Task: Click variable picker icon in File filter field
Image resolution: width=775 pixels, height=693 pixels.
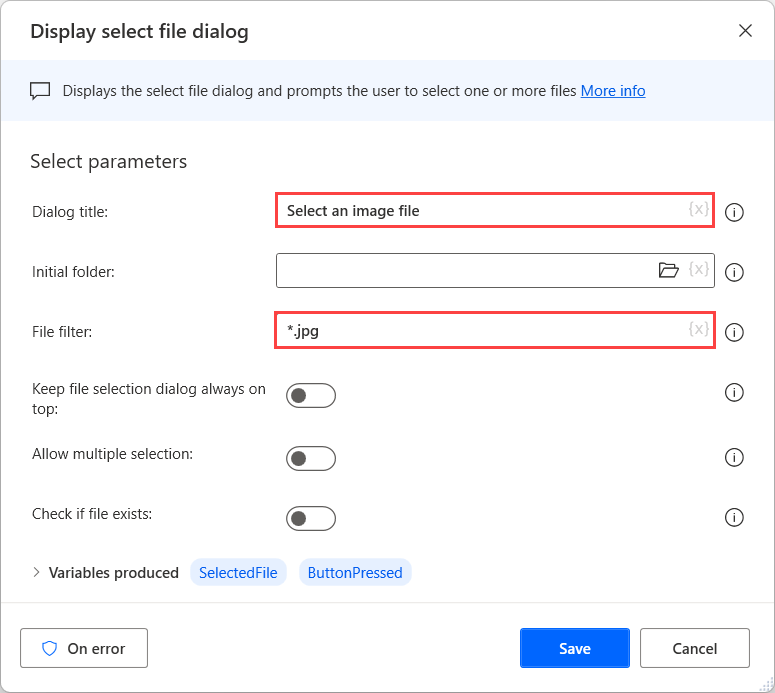Action: [698, 330]
